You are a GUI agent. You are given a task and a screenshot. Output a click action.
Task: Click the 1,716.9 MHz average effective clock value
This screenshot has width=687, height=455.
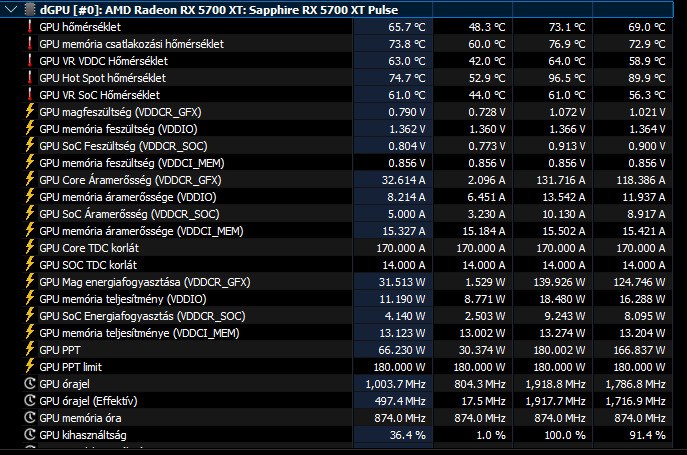[x=636, y=401]
